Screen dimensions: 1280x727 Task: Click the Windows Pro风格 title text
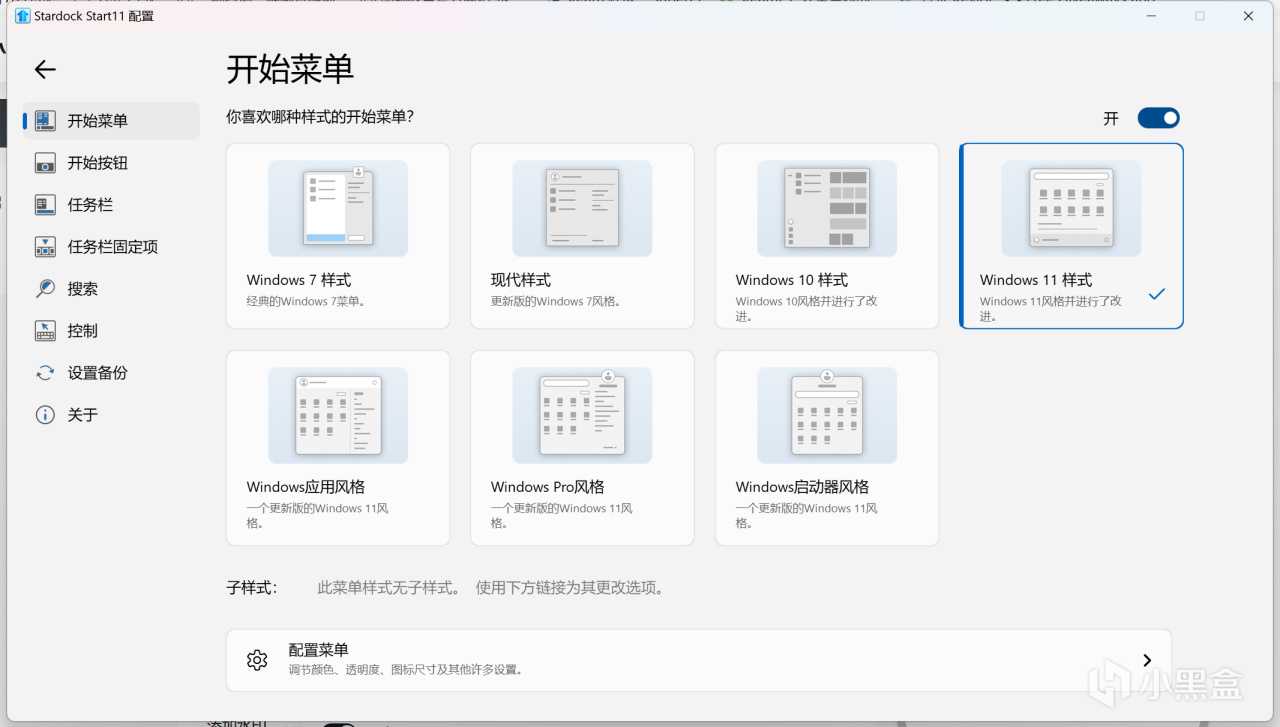pyautogui.click(x=548, y=487)
